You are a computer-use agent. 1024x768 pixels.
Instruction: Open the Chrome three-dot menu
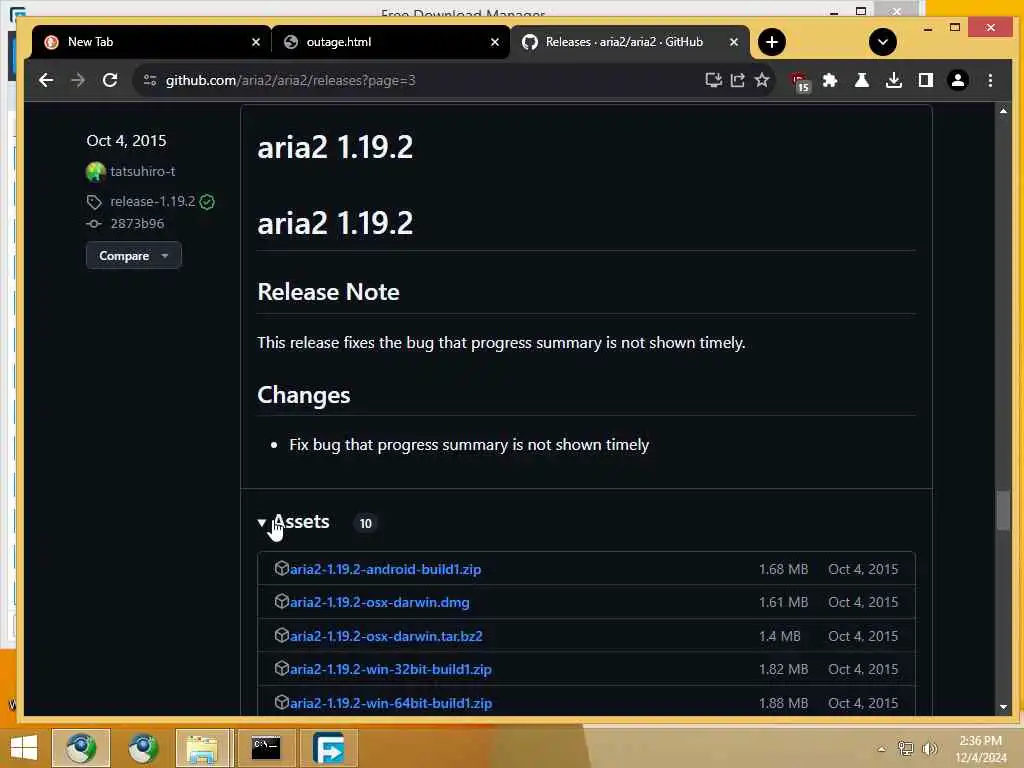coord(990,80)
